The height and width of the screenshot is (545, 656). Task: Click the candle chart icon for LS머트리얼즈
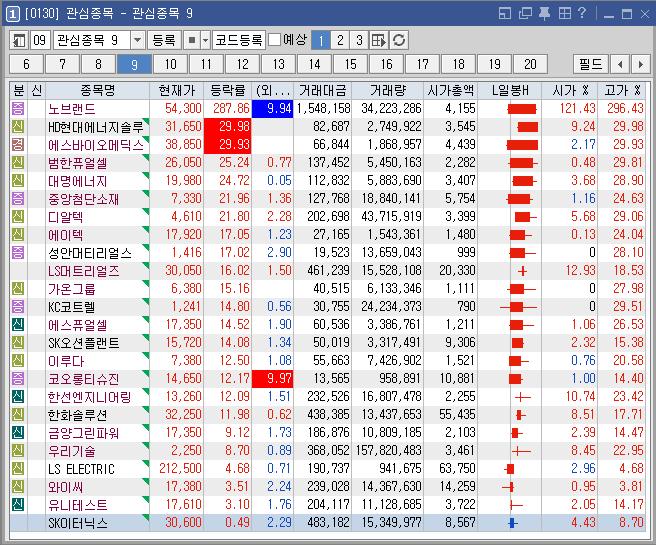(522, 271)
